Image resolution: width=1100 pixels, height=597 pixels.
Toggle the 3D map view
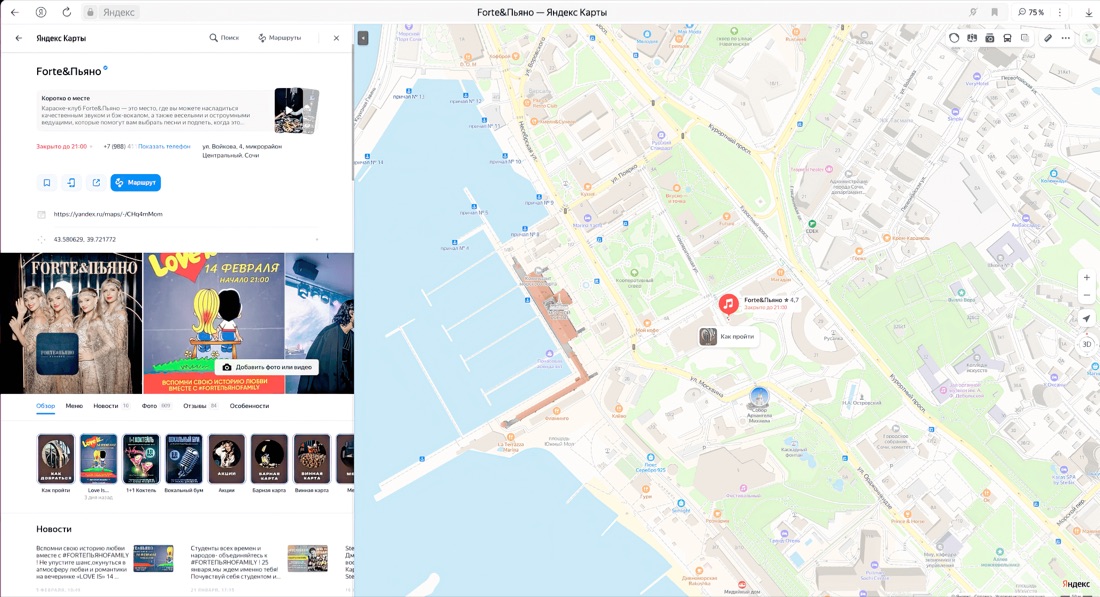(x=1087, y=344)
